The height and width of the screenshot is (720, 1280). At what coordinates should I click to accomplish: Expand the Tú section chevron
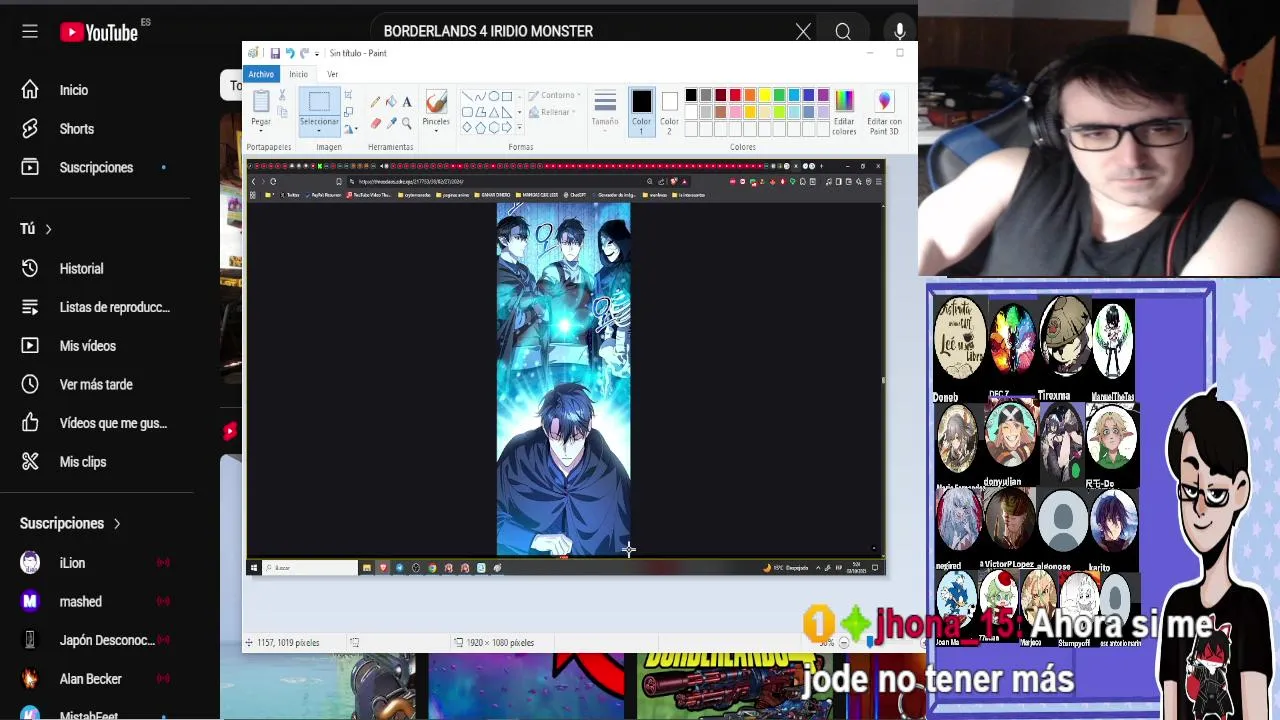(48, 229)
